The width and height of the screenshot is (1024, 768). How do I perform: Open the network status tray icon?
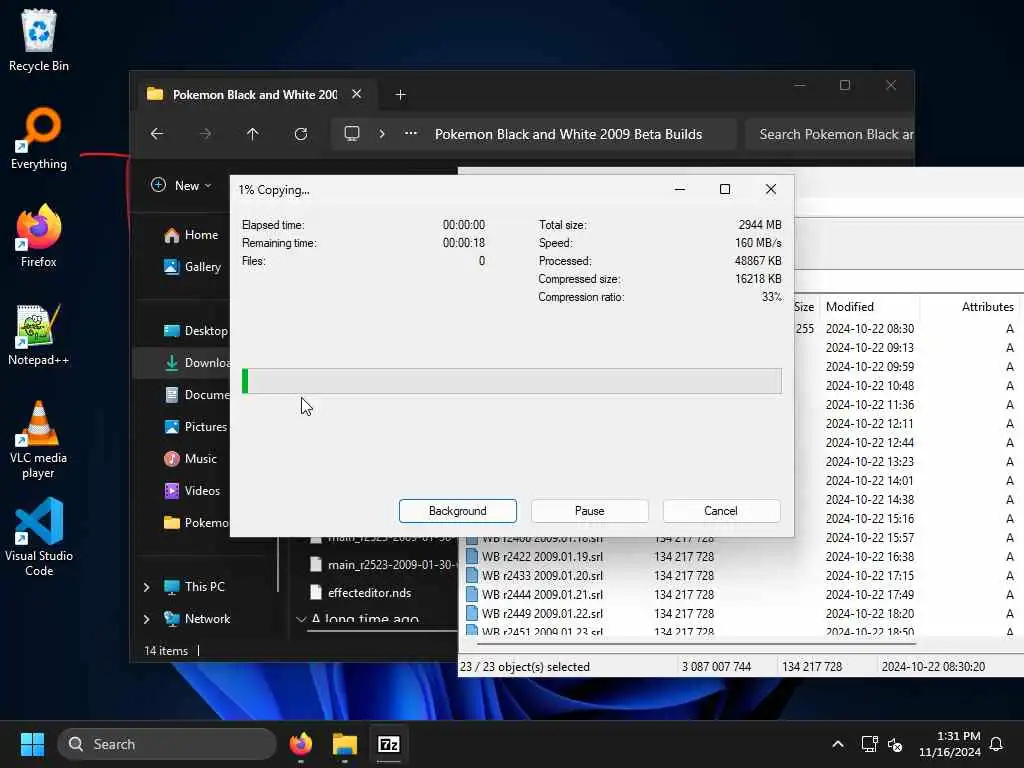click(869, 744)
